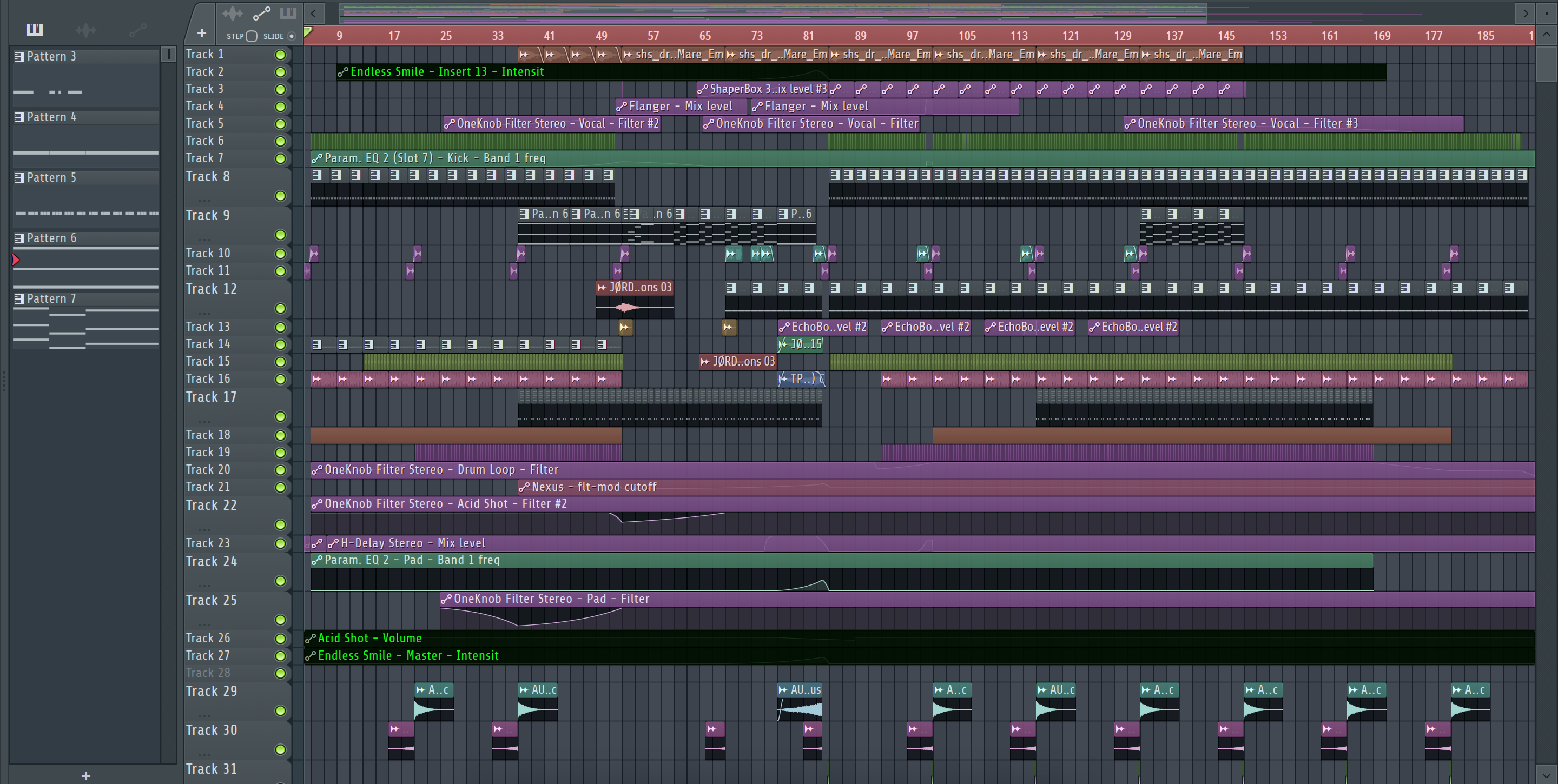Select audio clip focus icon in playlist toolbar

232,14
